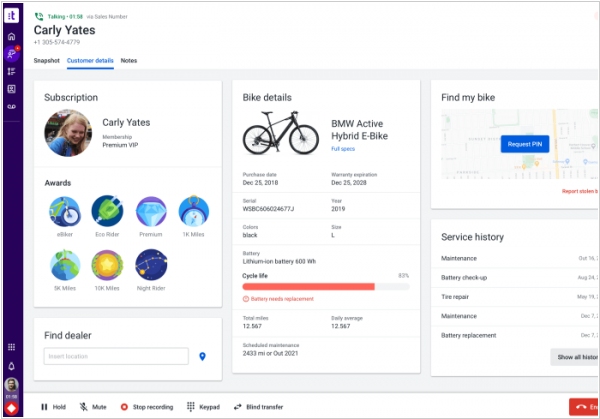Image resolution: width=600 pixels, height=419 pixels.
Task: Mute the microphone
Action: (93, 407)
